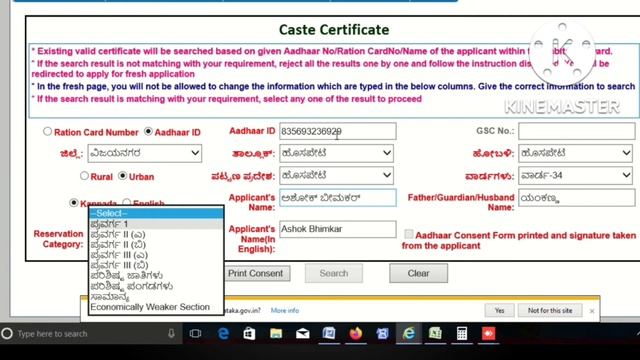Click the taskbar Type here to search box
The height and width of the screenshot is (360, 640).
point(91,333)
